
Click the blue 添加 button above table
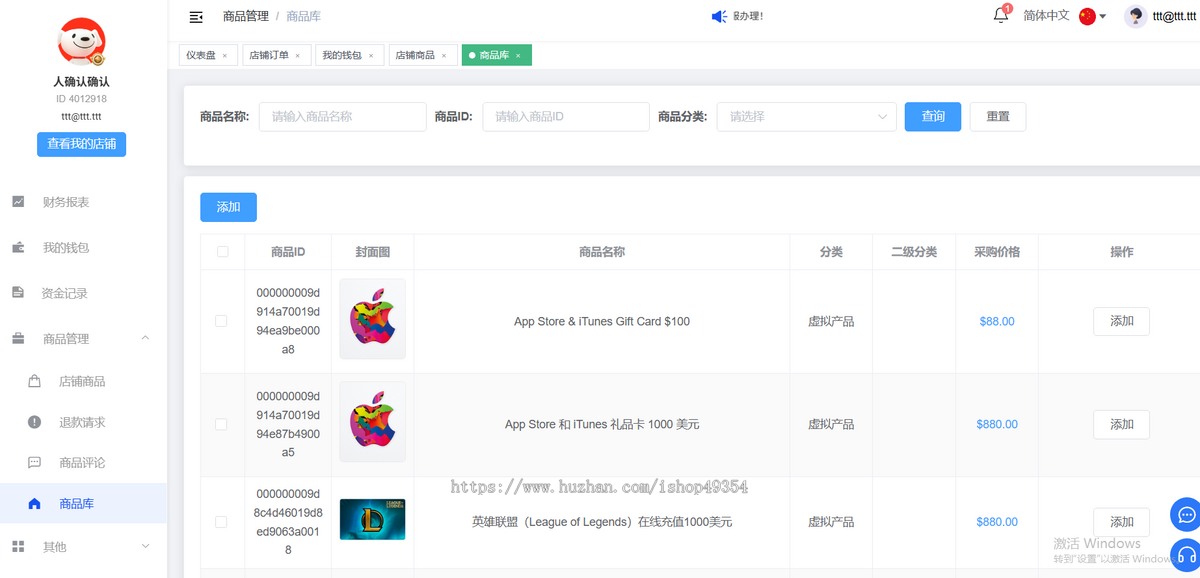pyautogui.click(x=228, y=207)
